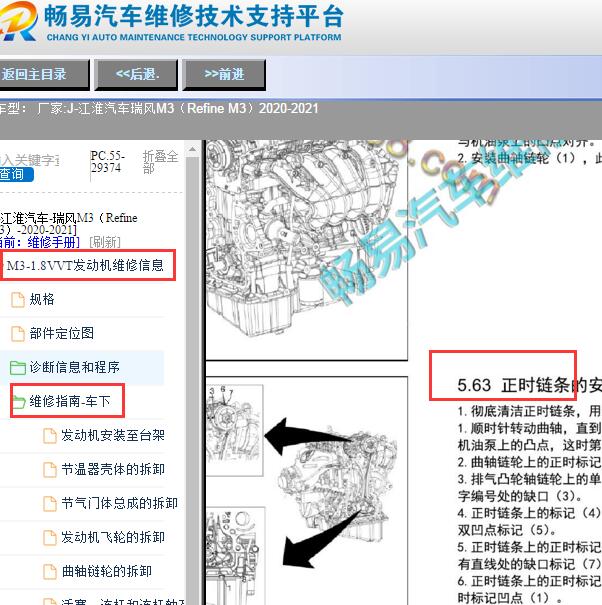The image size is (602, 605).
Task: Expand the 诊断信息和程序 folder
Action: pos(74,367)
